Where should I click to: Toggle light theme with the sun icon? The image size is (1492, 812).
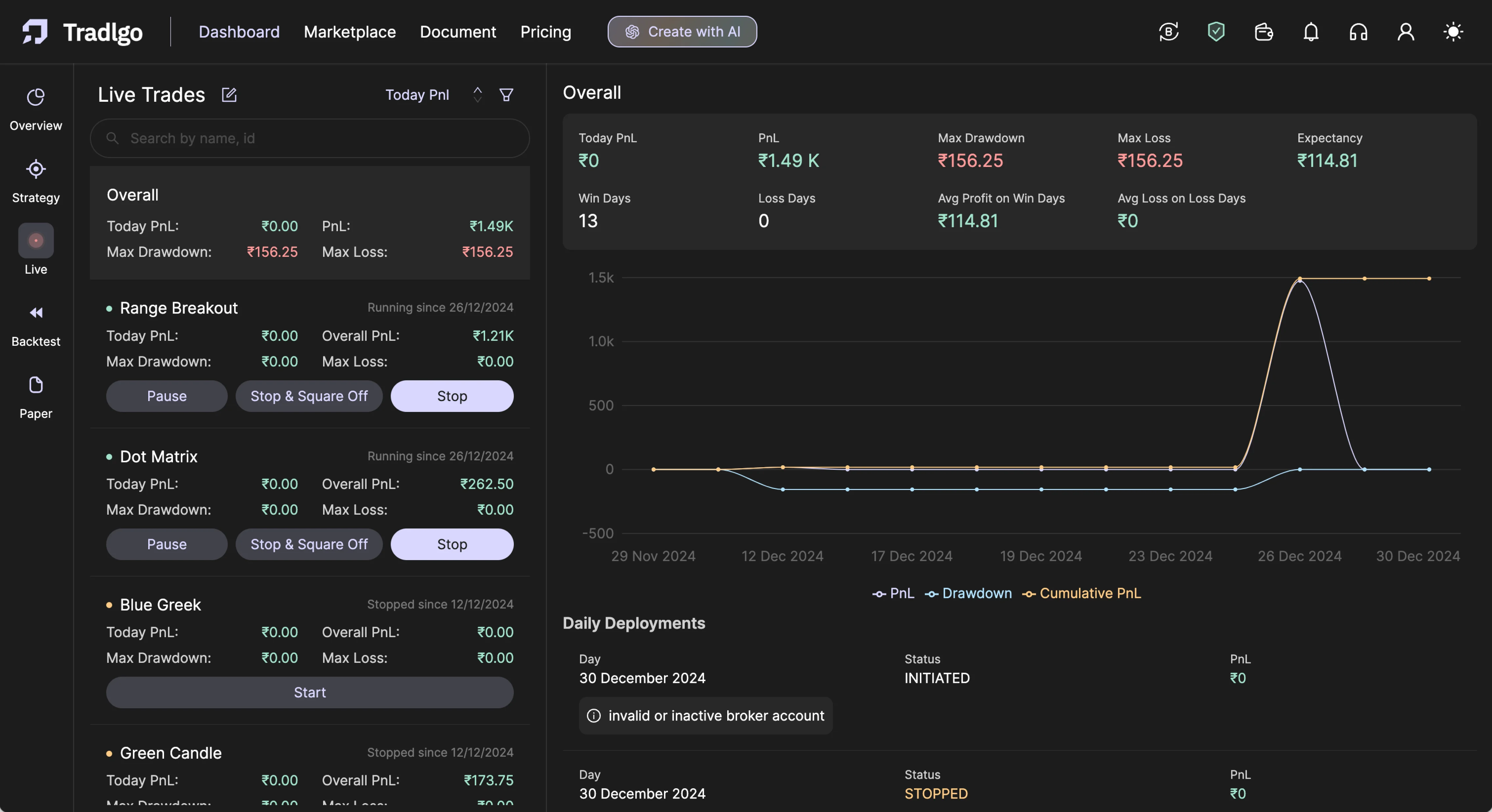(1453, 32)
